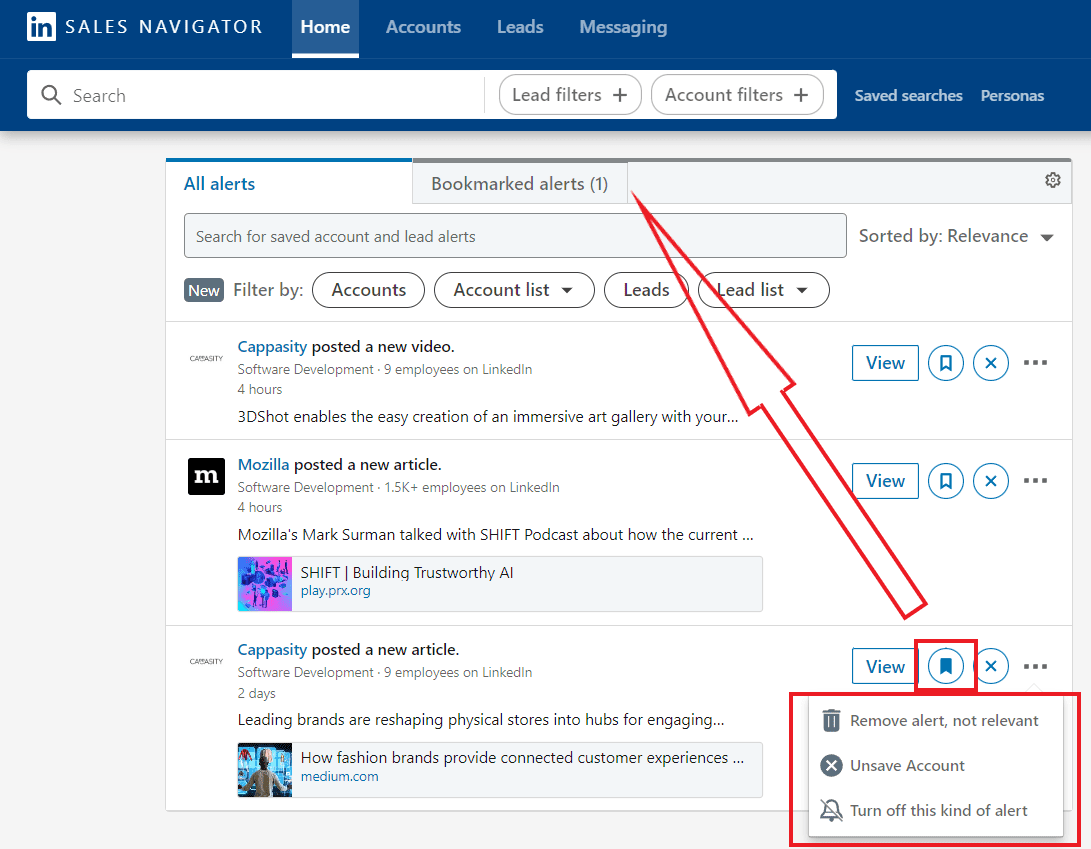
Task: Choose Unsave Account from the menu
Action: pyautogui.click(x=907, y=765)
